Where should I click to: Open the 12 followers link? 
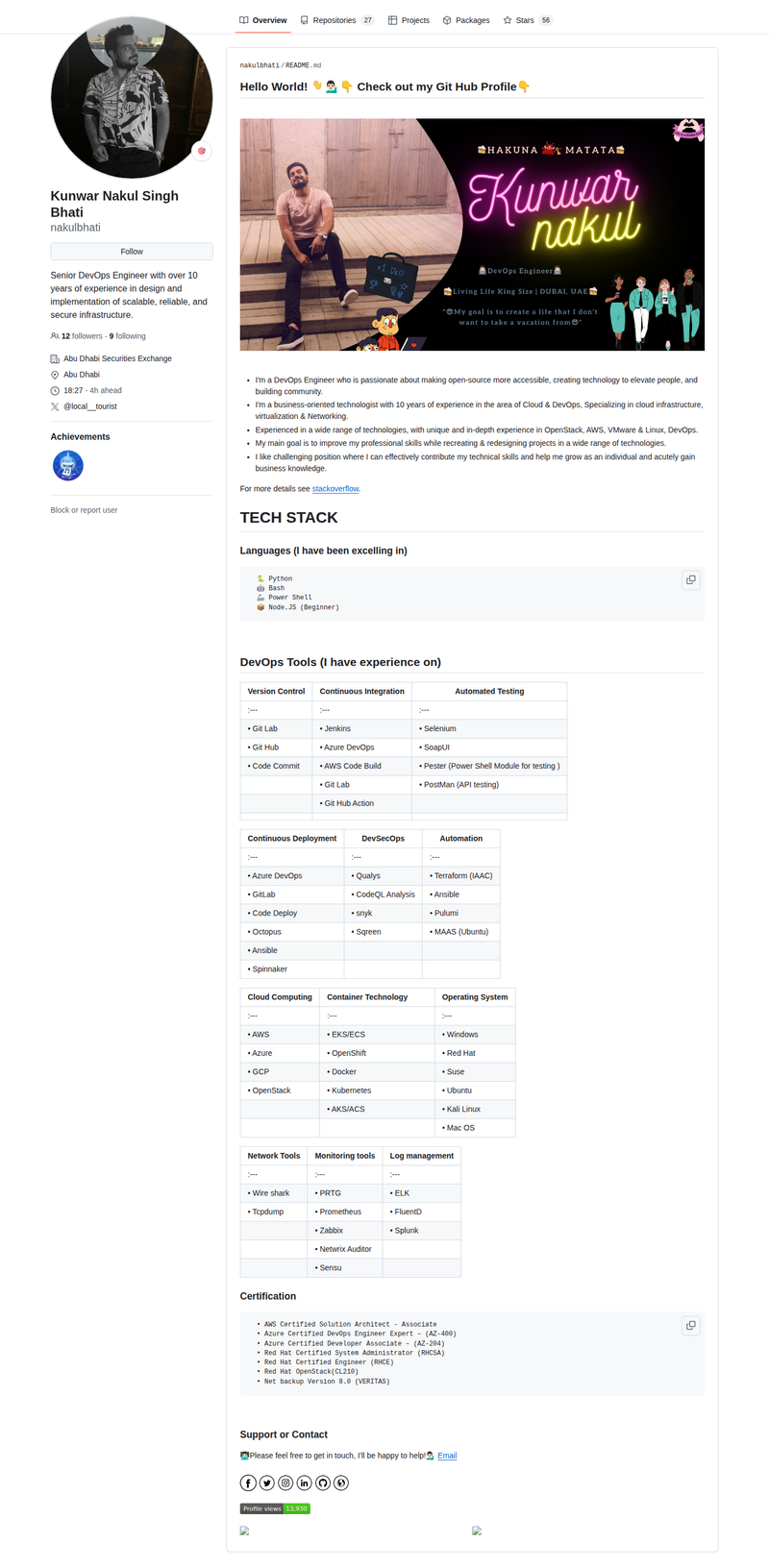click(82, 336)
